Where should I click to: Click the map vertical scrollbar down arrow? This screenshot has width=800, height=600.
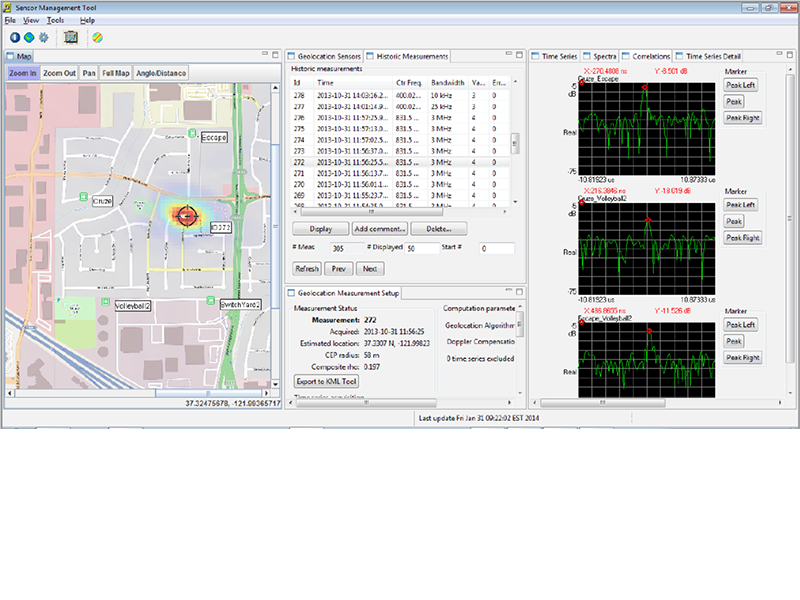[276, 384]
